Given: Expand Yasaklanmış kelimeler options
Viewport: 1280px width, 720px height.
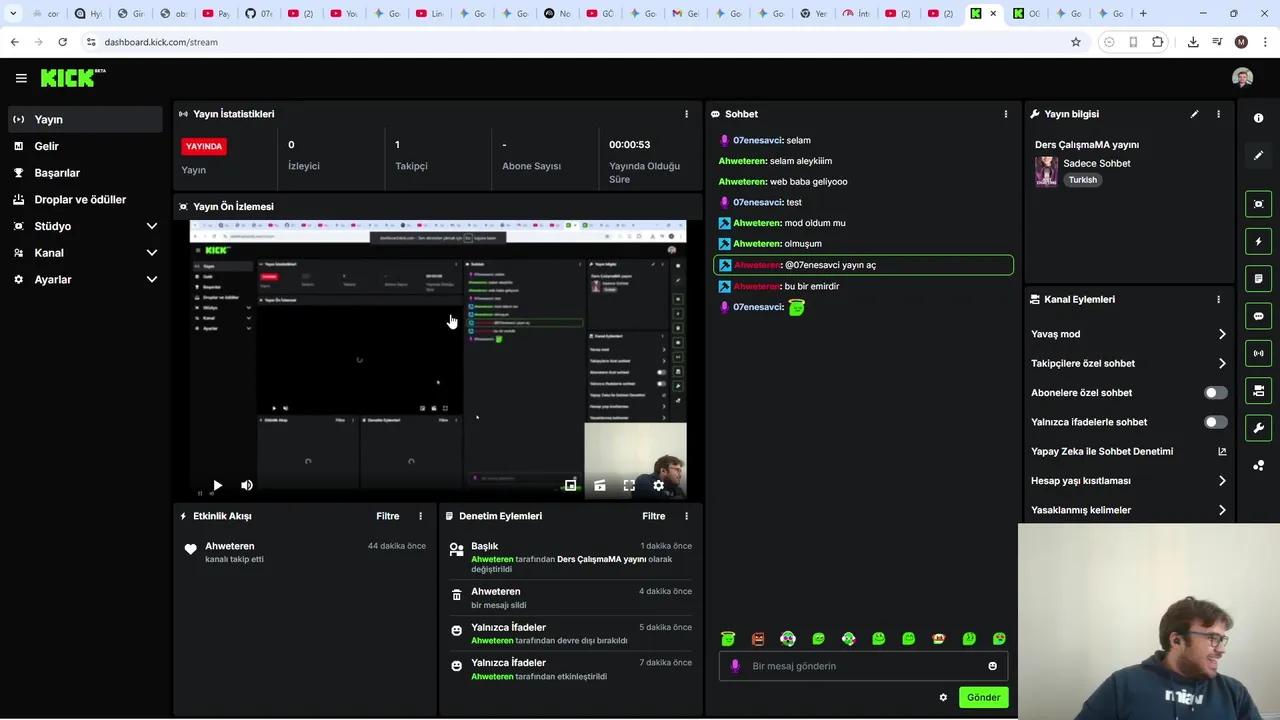Looking at the screenshot, I should (x=1222, y=510).
